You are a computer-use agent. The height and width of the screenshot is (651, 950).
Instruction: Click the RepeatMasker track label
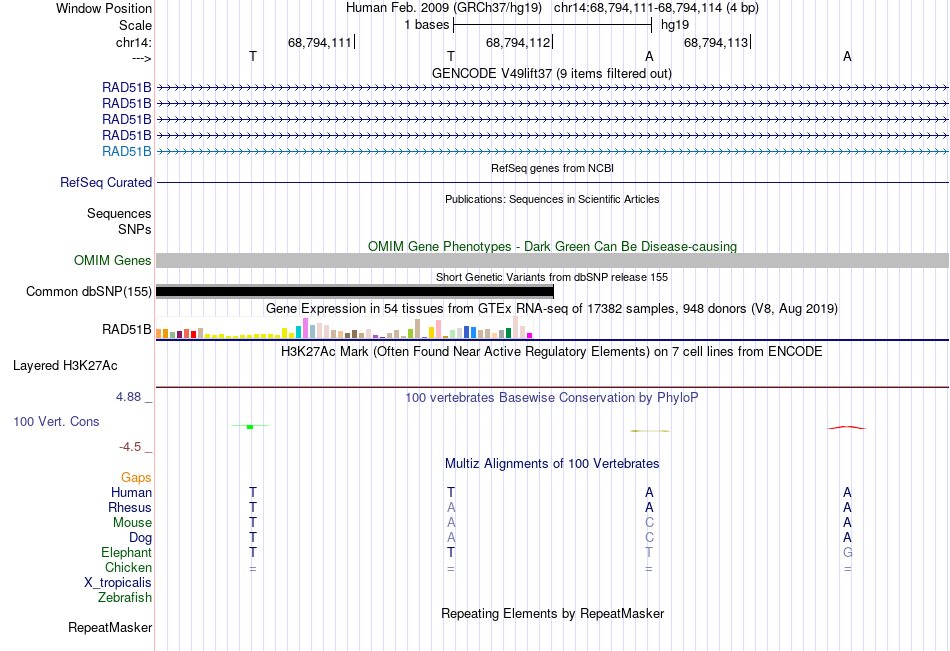coord(110,628)
